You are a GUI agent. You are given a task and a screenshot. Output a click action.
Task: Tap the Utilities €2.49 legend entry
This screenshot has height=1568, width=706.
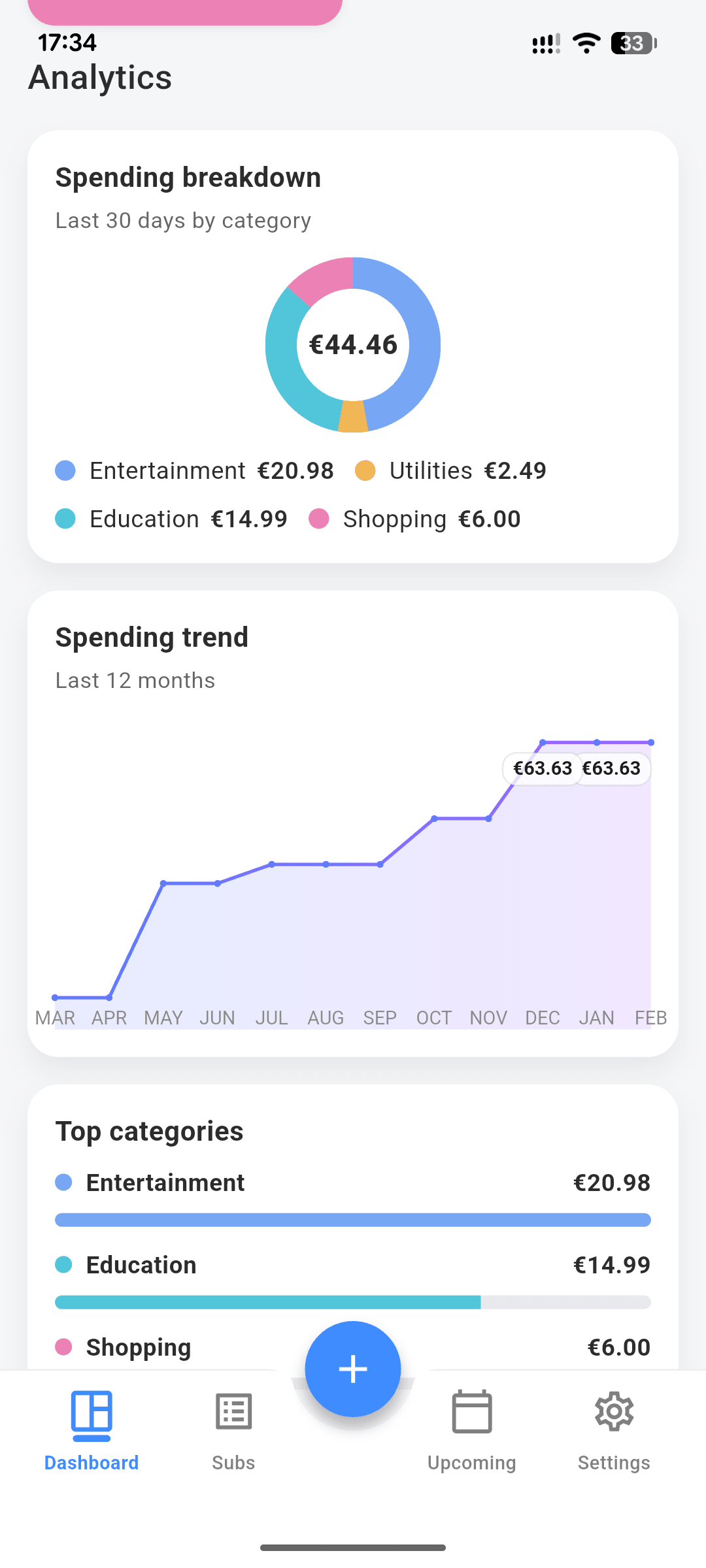tap(451, 470)
